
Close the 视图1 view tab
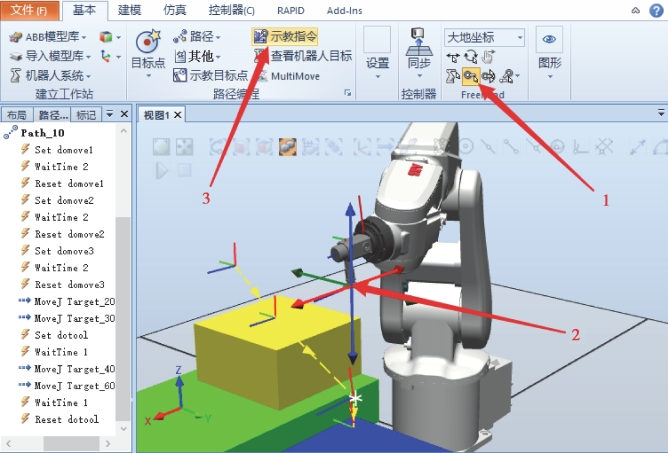pyautogui.click(x=178, y=115)
